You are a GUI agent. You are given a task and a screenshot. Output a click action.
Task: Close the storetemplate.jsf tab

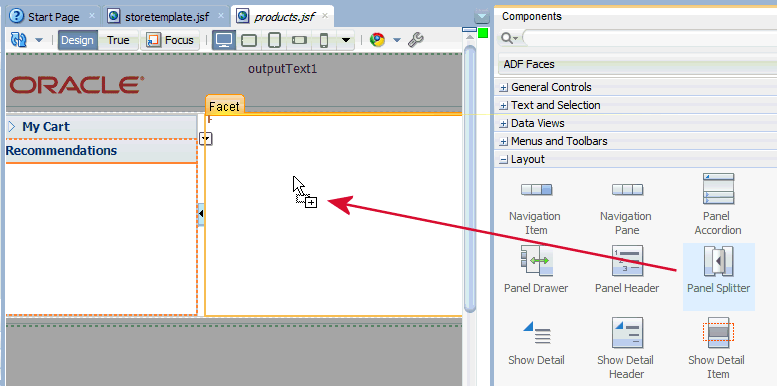221,16
